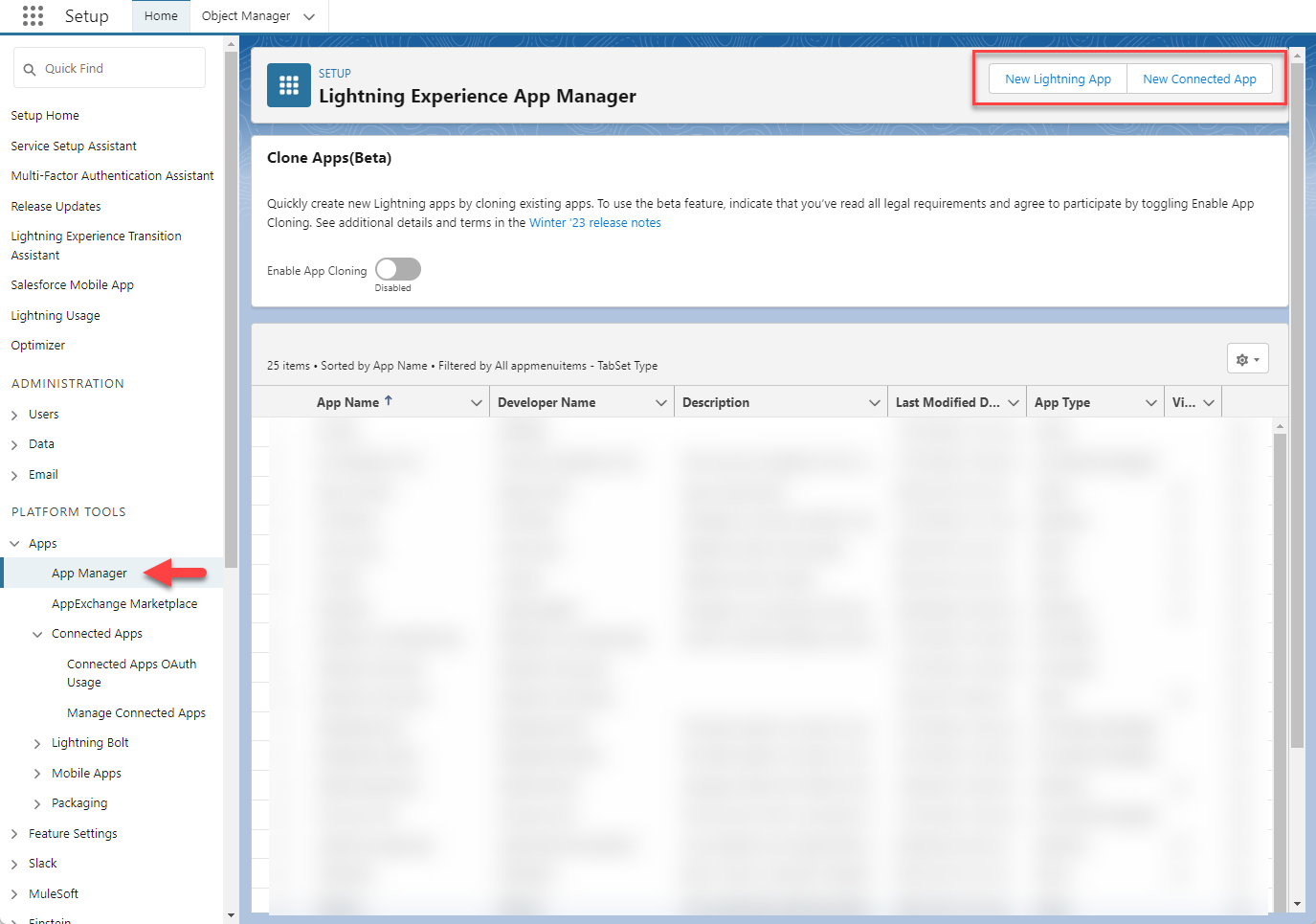The width and height of the screenshot is (1316, 924).
Task: Open Service Setup Assistant
Action: (74, 146)
